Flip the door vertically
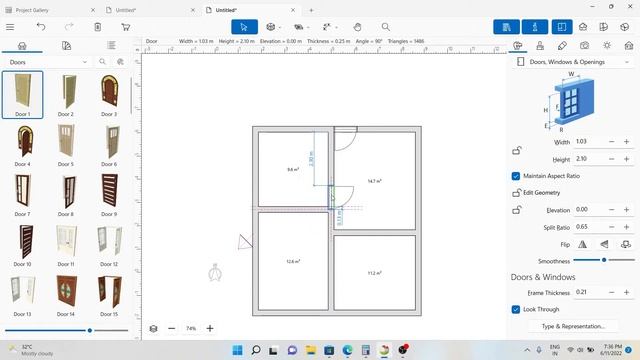Image resolution: width=640 pixels, height=360 pixels. [604, 244]
